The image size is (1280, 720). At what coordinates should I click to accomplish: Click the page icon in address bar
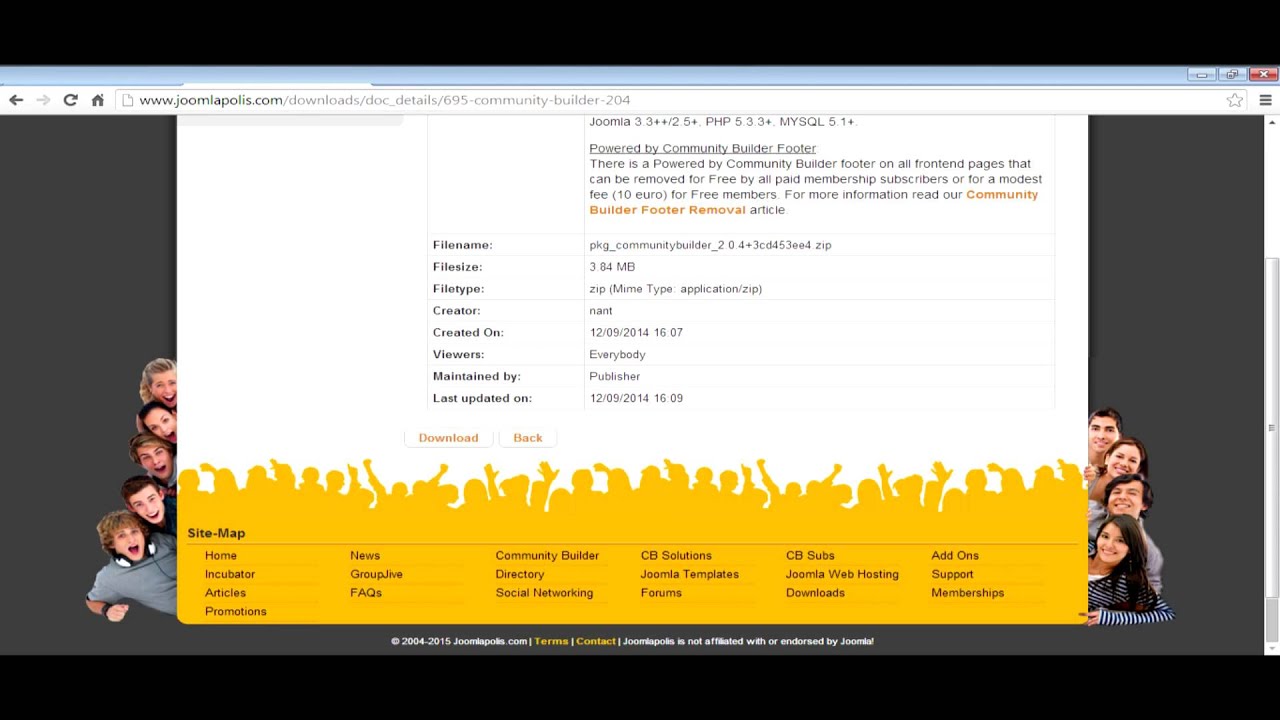tap(127, 100)
